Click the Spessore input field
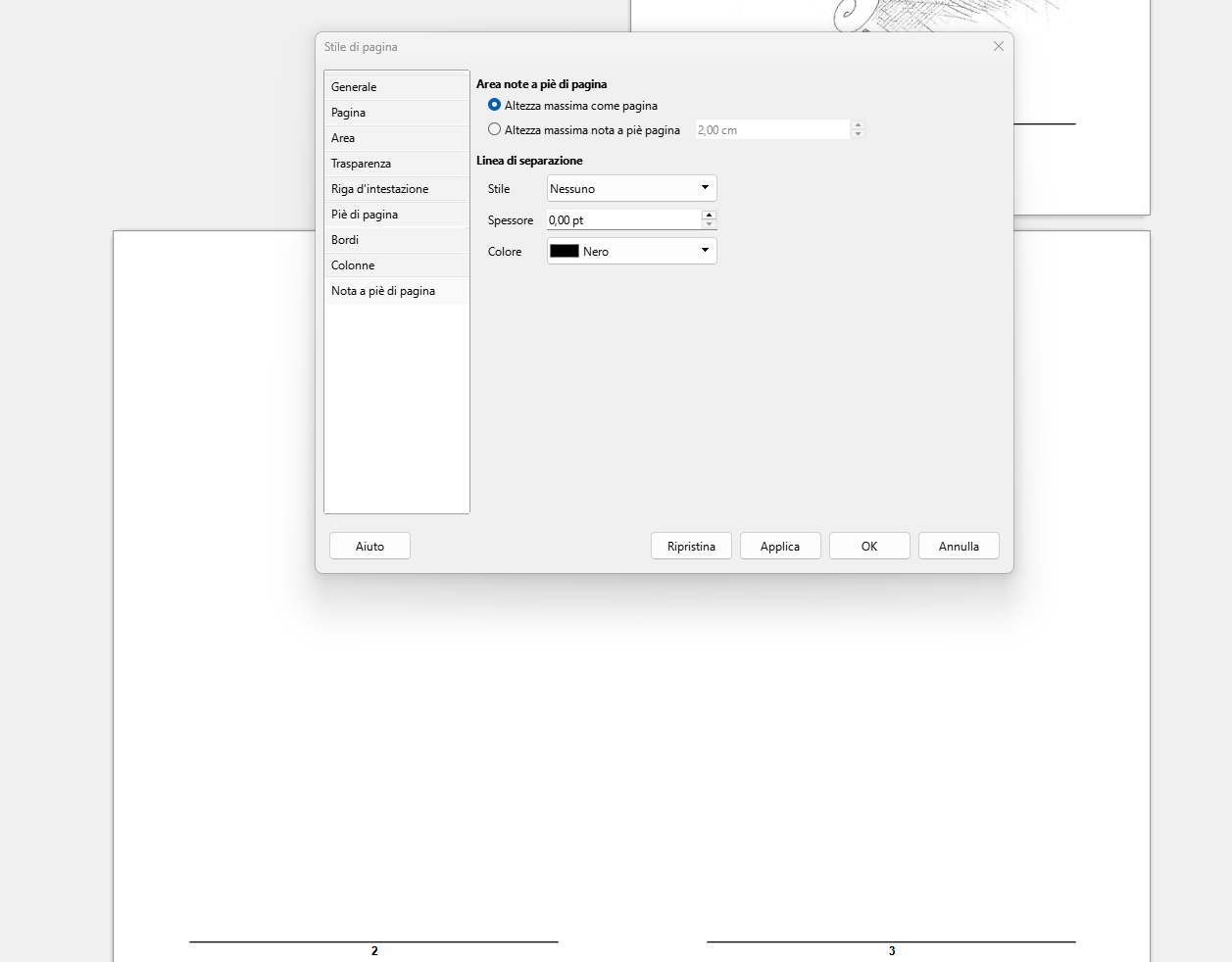 click(624, 219)
